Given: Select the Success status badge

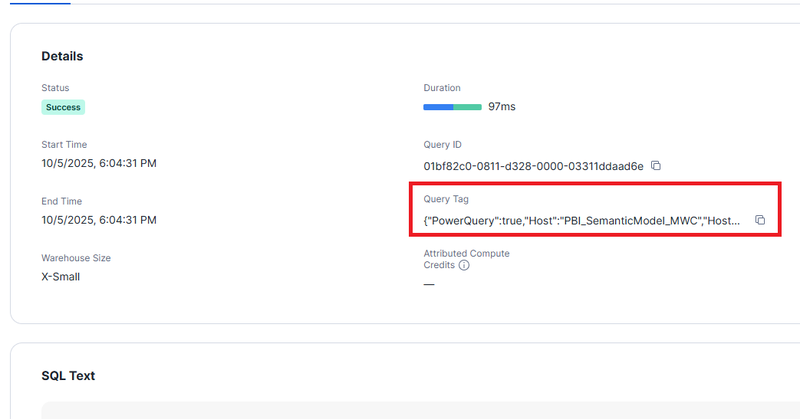Looking at the screenshot, I should [x=63, y=107].
